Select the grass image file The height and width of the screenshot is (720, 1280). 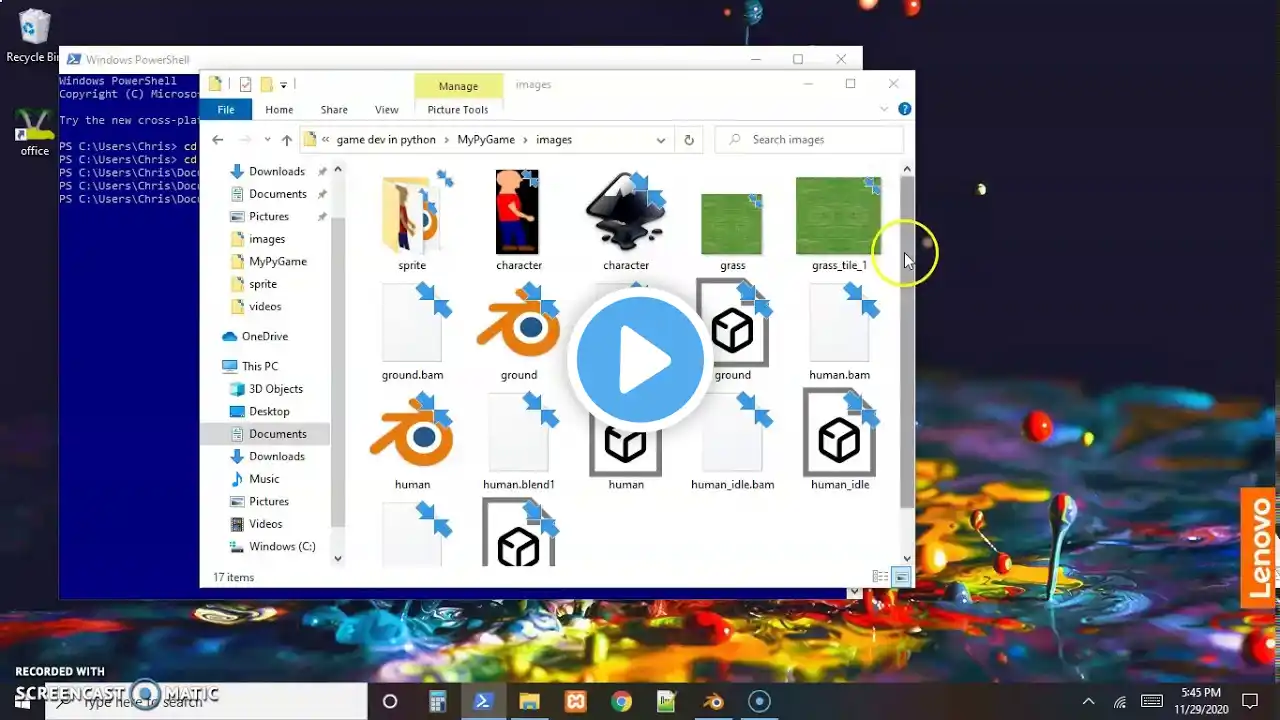[x=733, y=229]
